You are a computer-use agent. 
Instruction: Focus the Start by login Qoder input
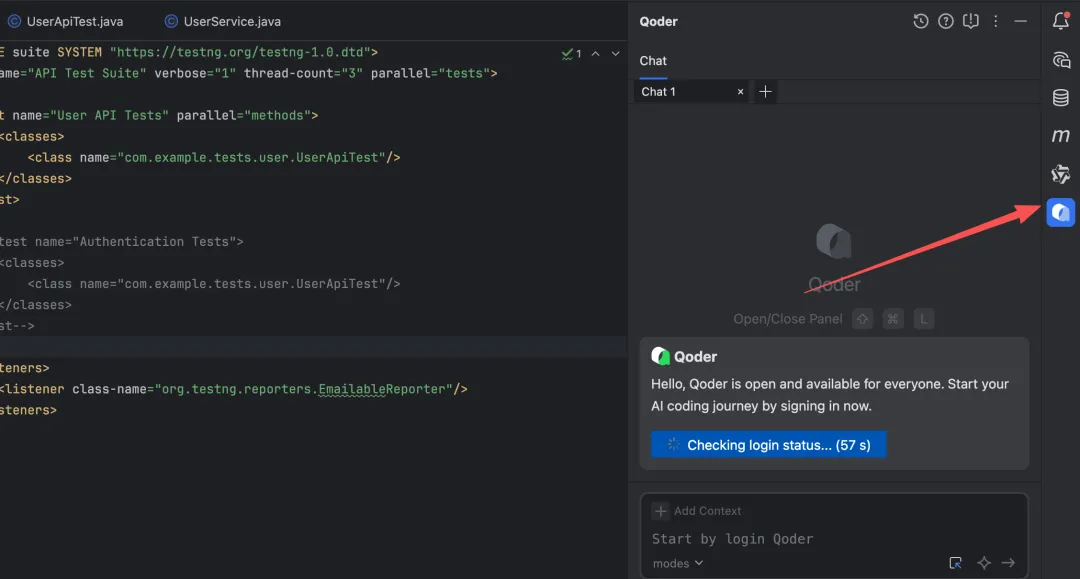click(x=833, y=539)
